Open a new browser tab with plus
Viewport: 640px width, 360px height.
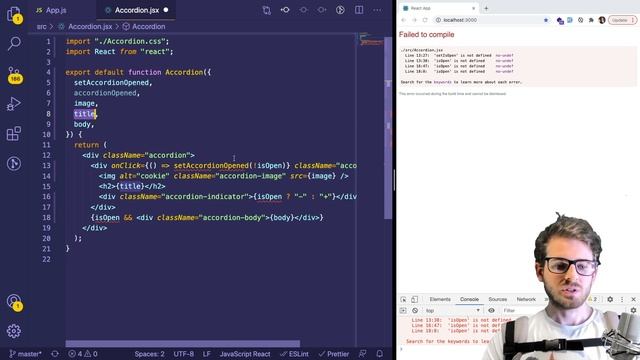click(486, 8)
